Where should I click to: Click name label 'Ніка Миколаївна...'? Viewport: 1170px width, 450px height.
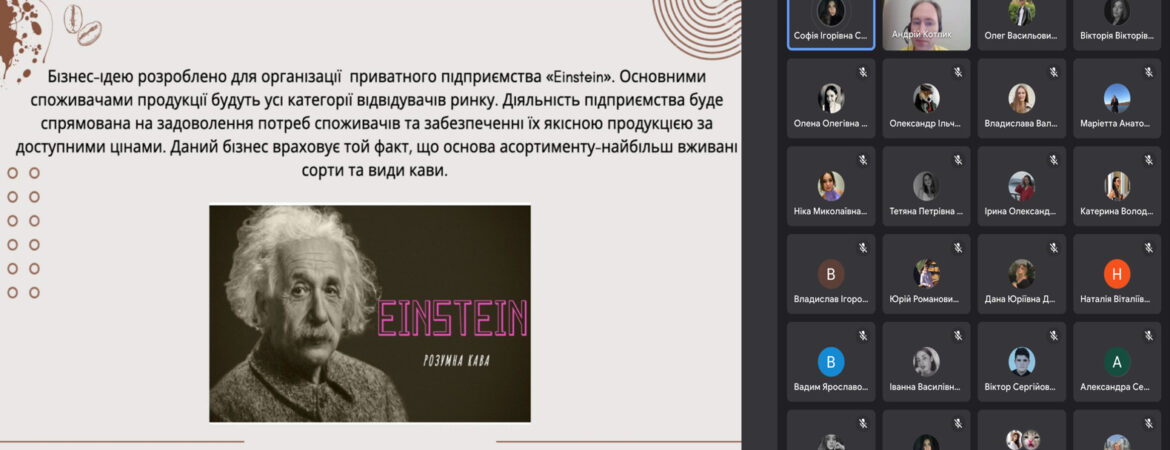(x=830, y=211)
